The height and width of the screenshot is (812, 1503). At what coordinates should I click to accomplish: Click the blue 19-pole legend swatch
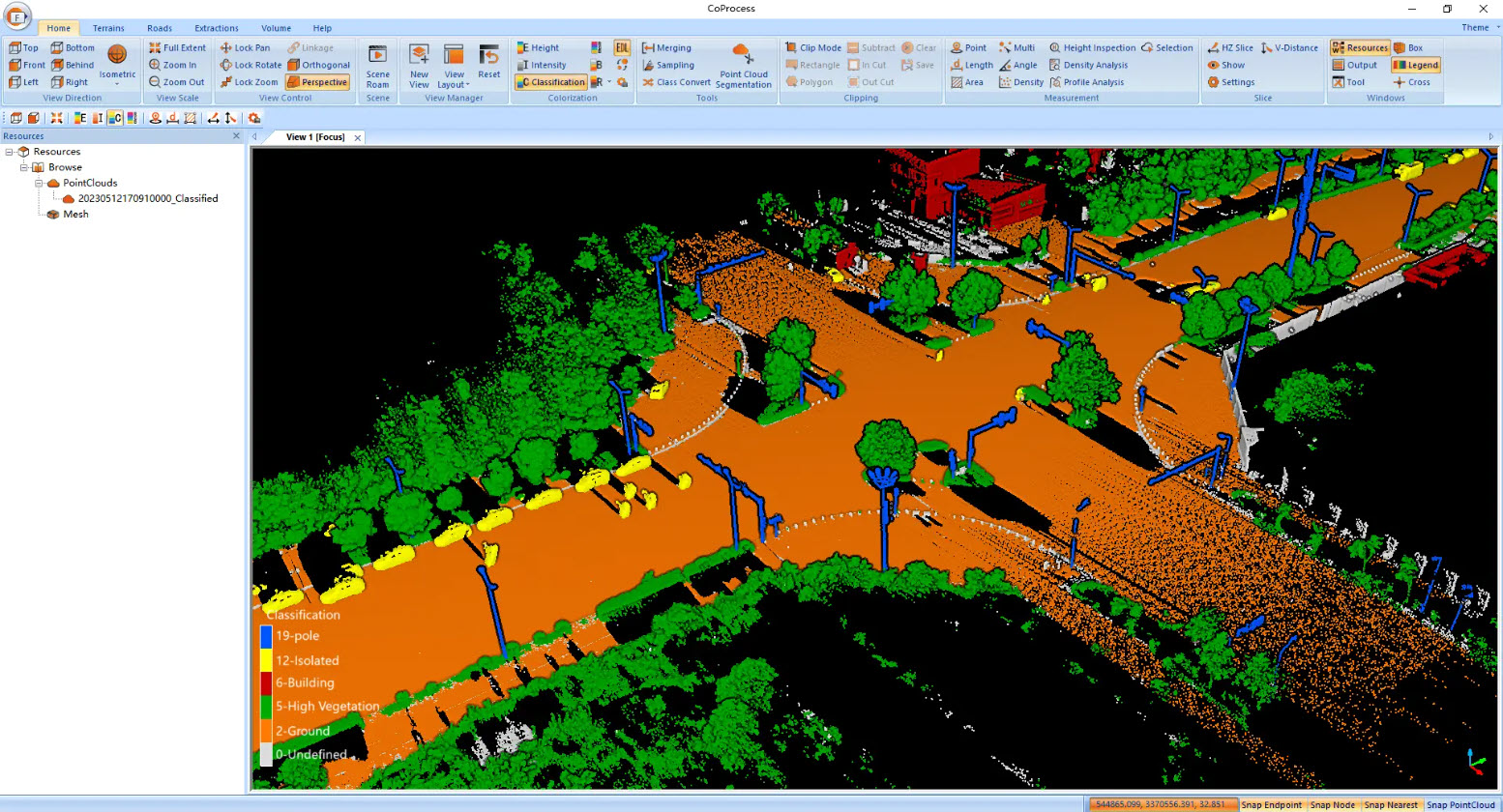click(x=266, y=636)
